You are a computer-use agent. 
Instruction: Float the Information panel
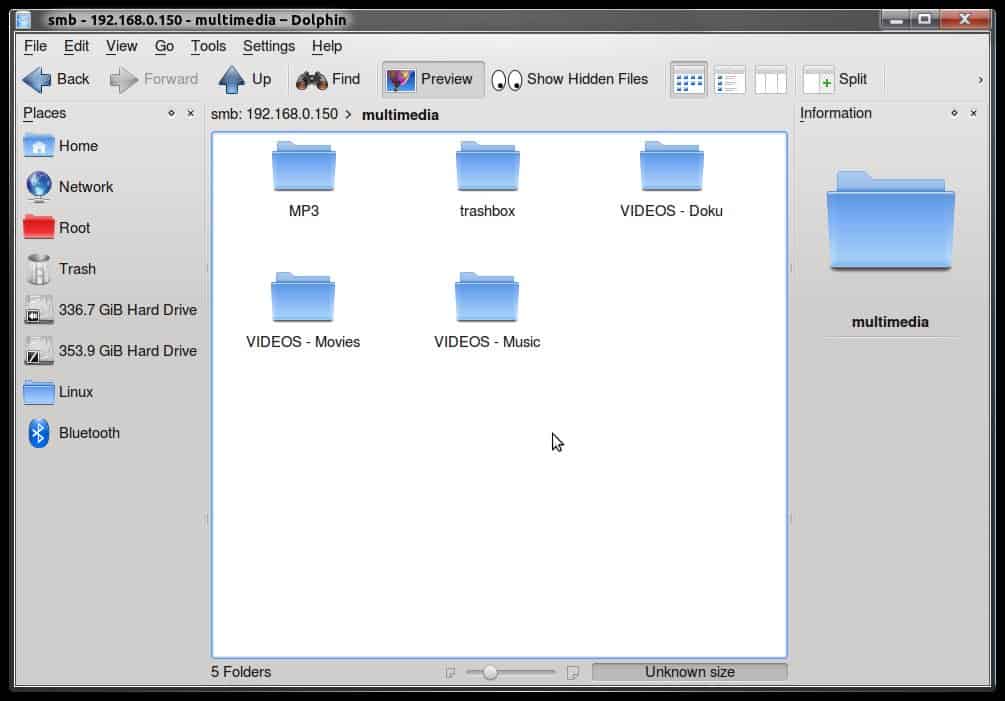[954, 113]
